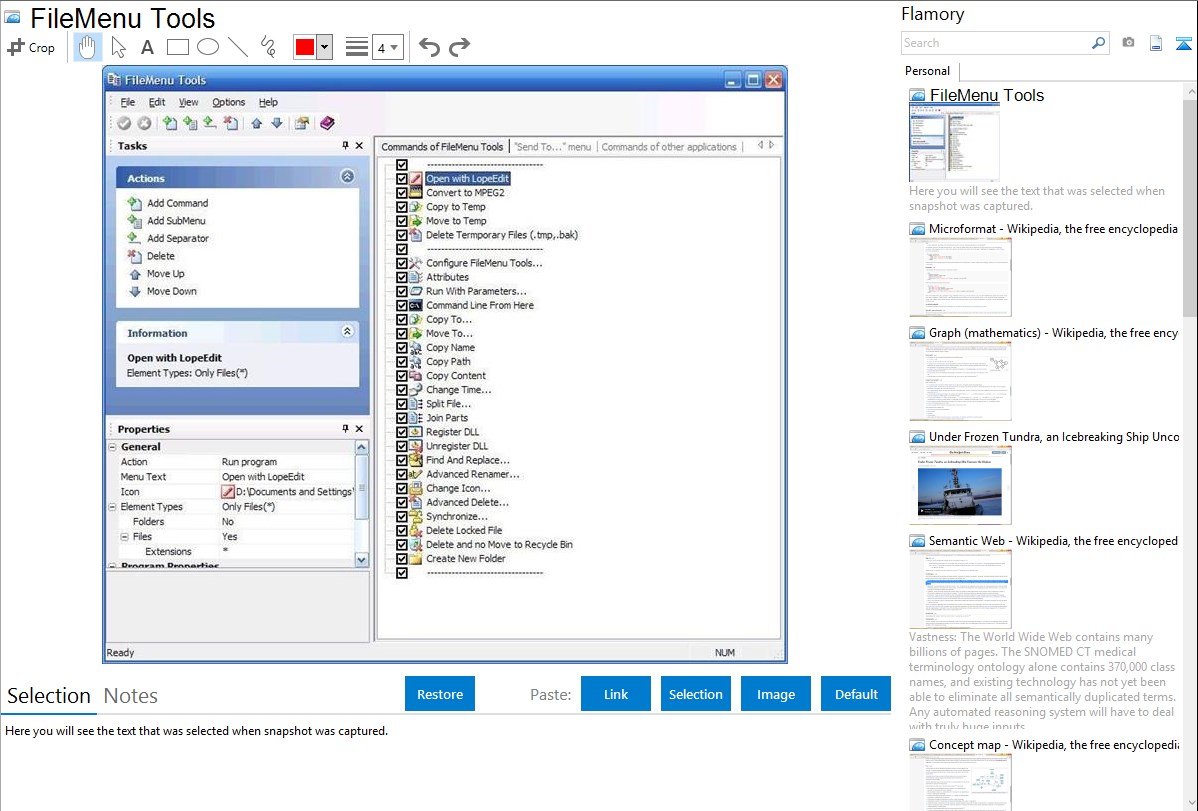Image resolution: width=1198 pixels, height=811 pixels.
Task: Pick the rectangle shape tool
Action: [178, 47]
